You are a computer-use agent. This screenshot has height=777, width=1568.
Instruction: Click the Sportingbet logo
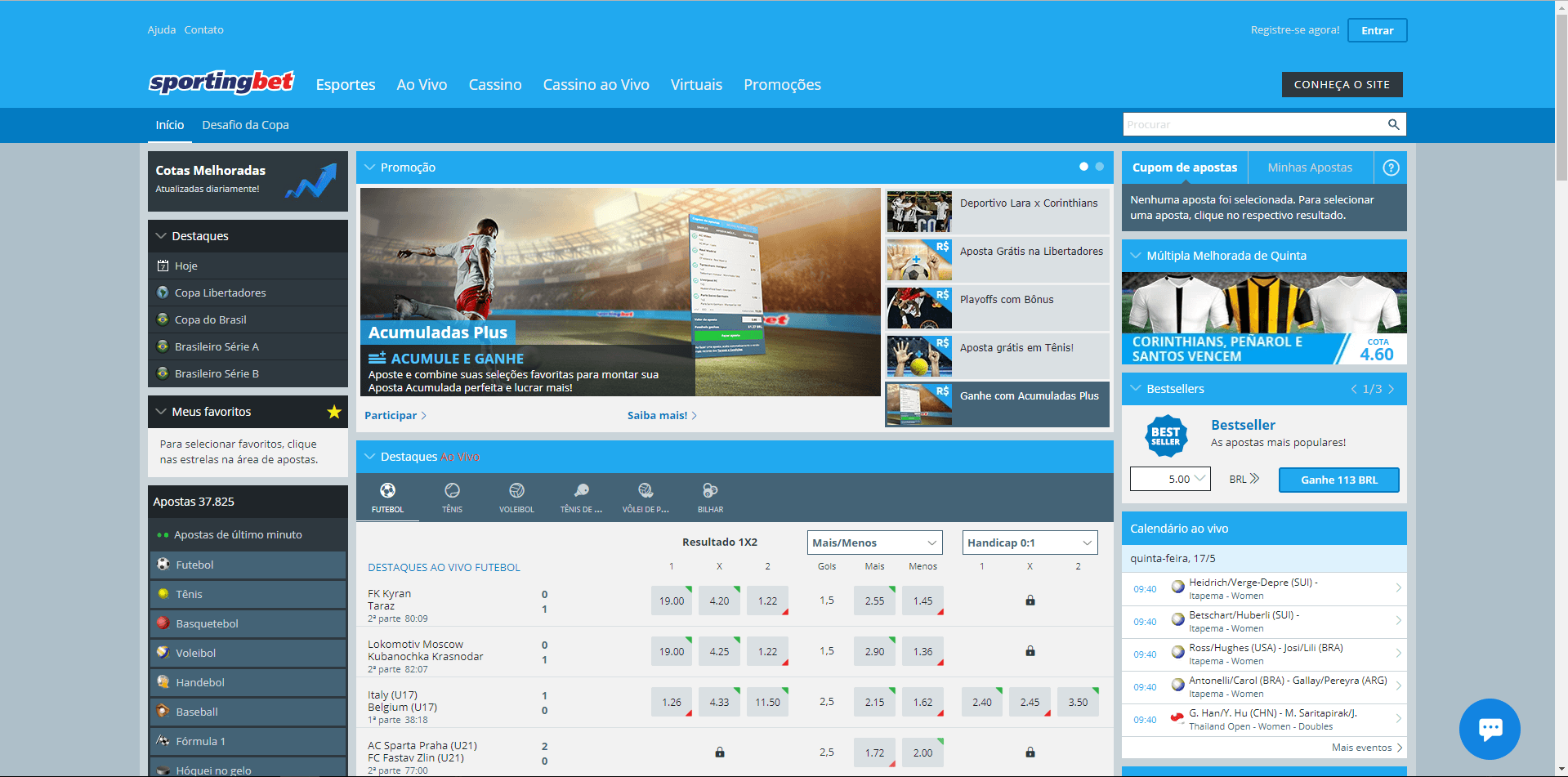click(221, 82)
